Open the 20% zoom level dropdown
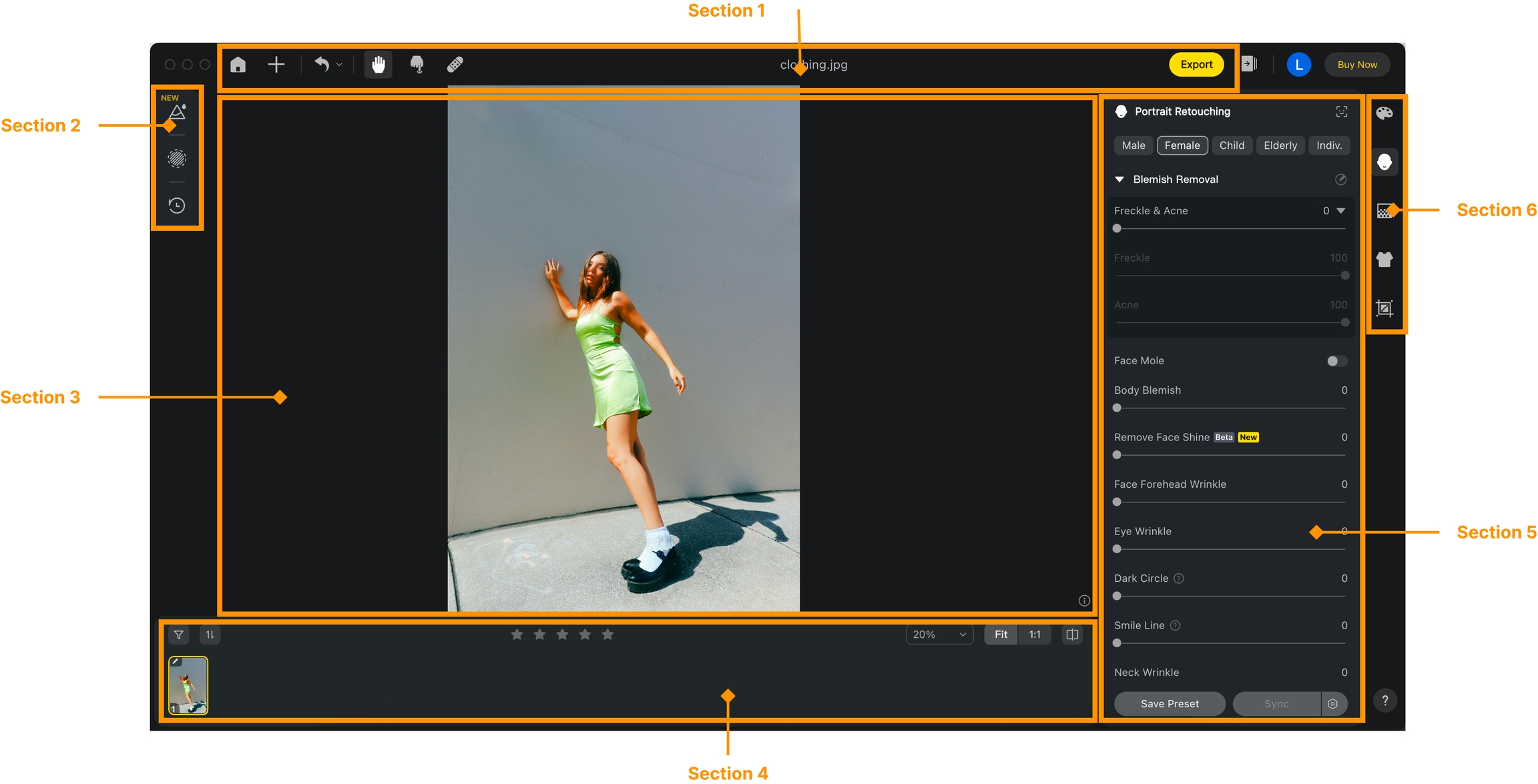This screenshot has height=784, width=1538. 939,635
